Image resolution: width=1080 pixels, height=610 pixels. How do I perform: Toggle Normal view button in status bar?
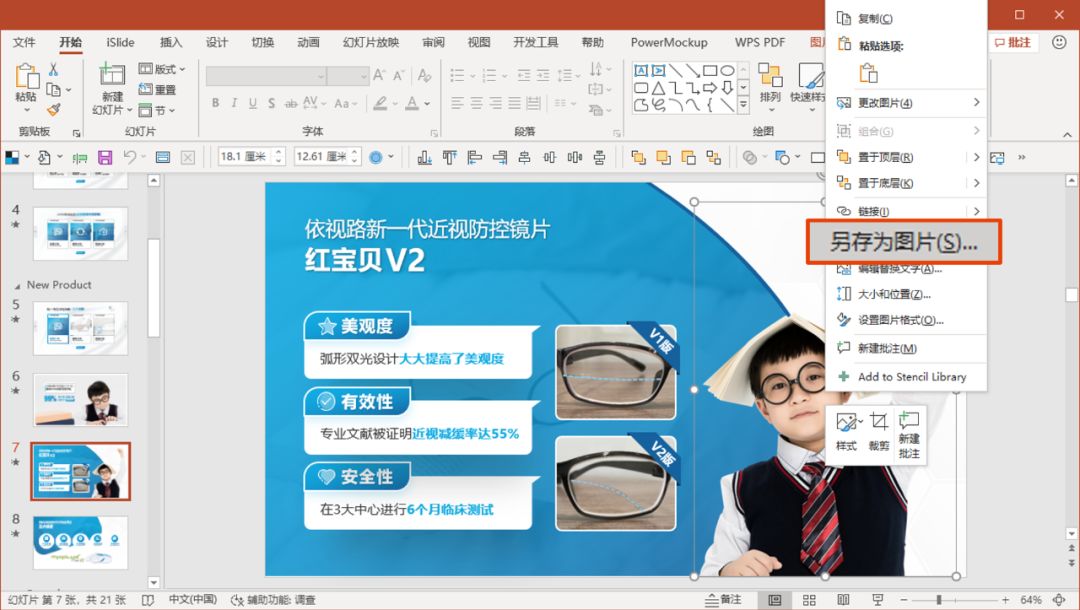coord(775,600)
